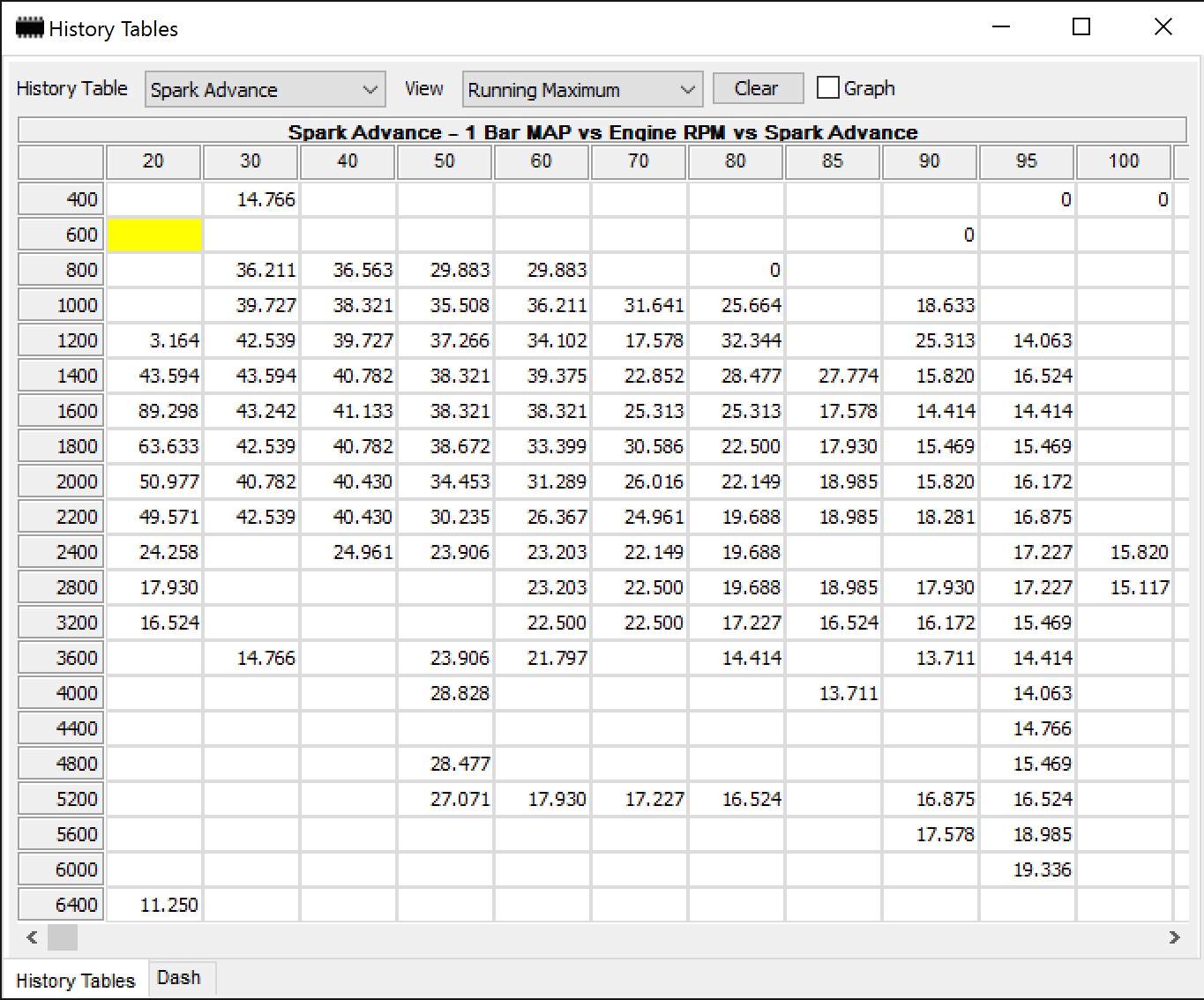Select the 20 MAP column header

(x=153, y=161)
